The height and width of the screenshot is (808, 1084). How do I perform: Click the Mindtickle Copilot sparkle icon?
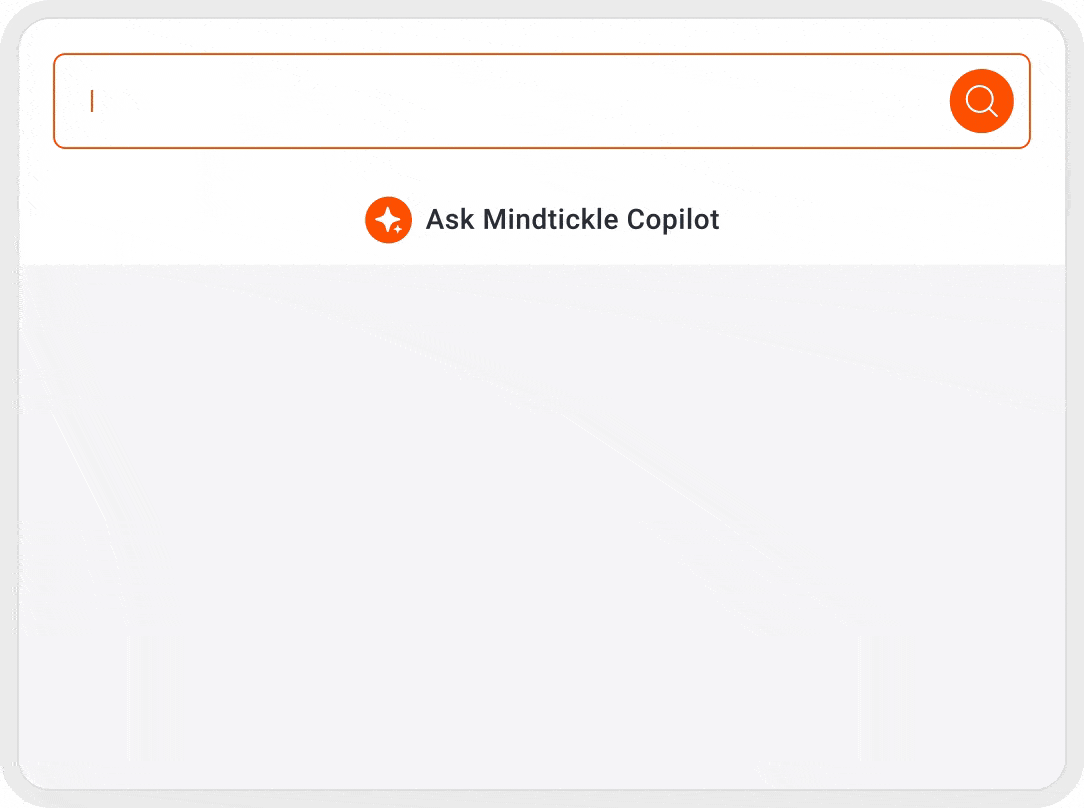[x=388, y=220]
